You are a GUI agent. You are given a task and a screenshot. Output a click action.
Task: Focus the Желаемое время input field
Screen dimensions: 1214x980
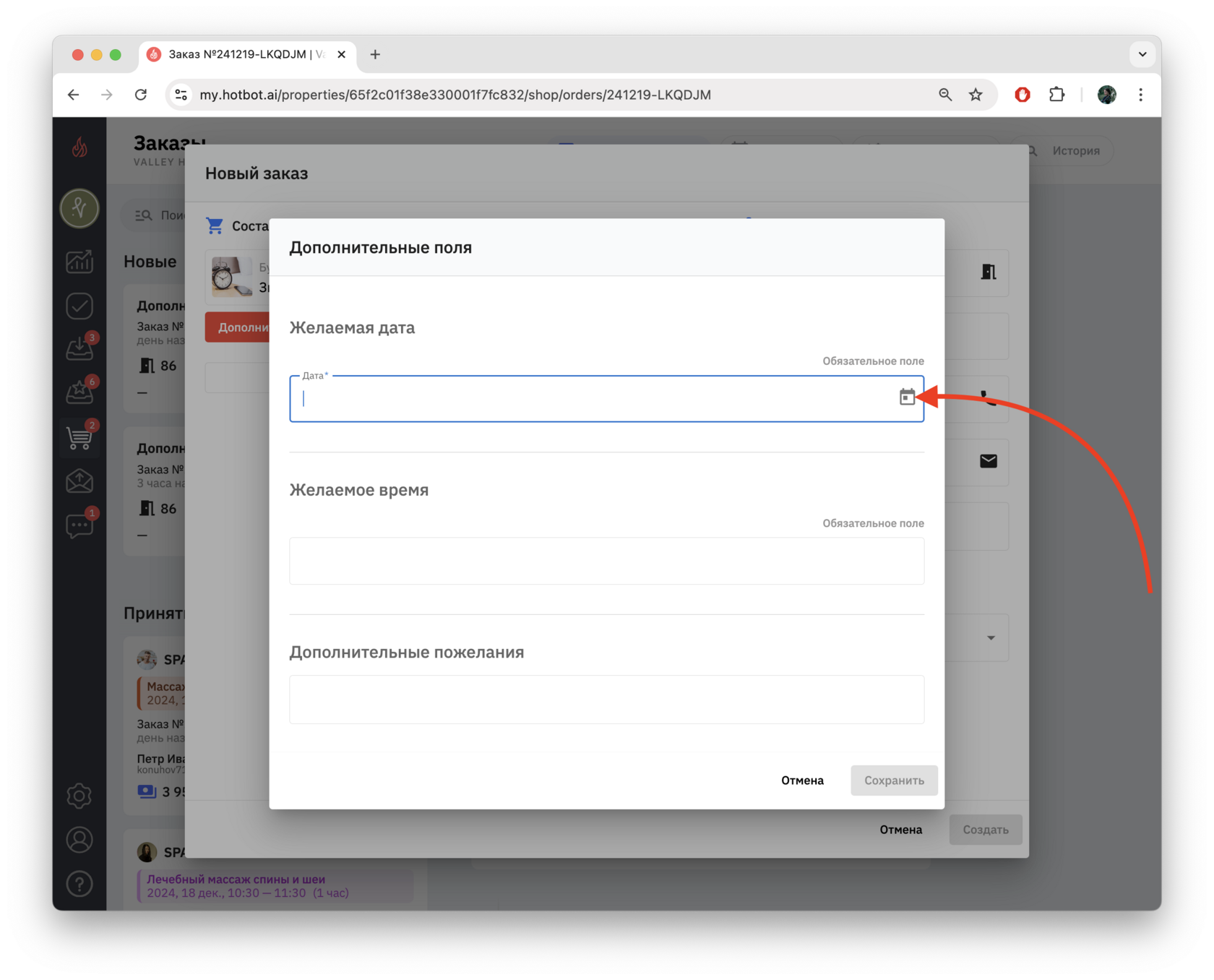click(606, 561)
